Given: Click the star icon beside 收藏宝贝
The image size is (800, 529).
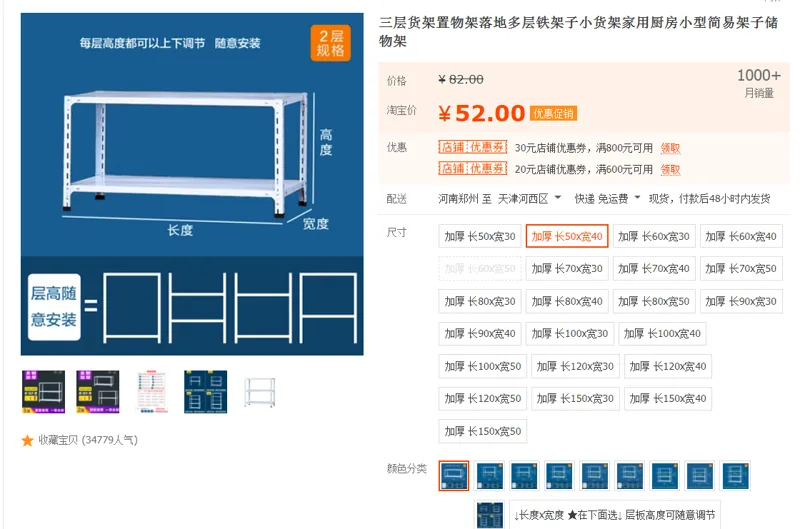Looking at the screenshot, I should (27, 440).
